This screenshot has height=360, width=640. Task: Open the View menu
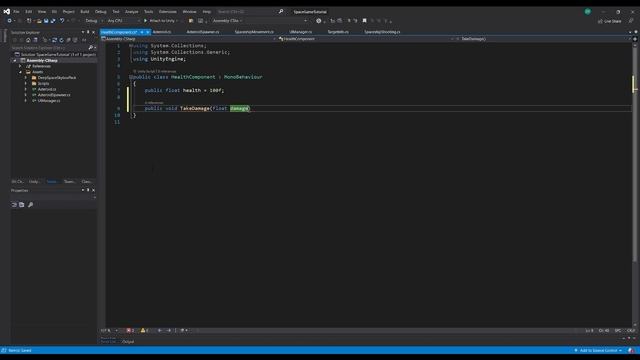click(x=42, y=11)
